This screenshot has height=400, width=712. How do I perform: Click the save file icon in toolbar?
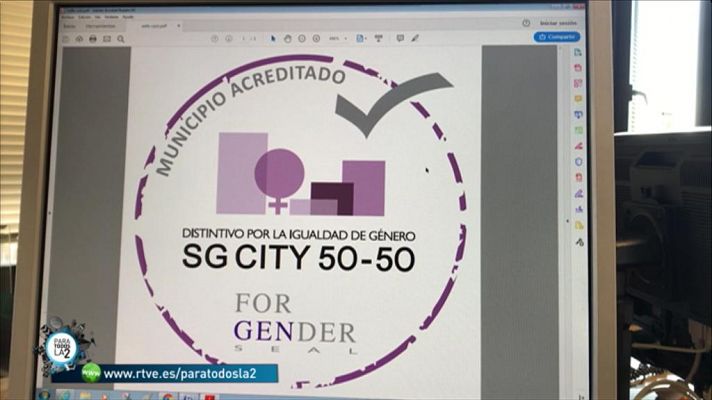coord(66,40)
